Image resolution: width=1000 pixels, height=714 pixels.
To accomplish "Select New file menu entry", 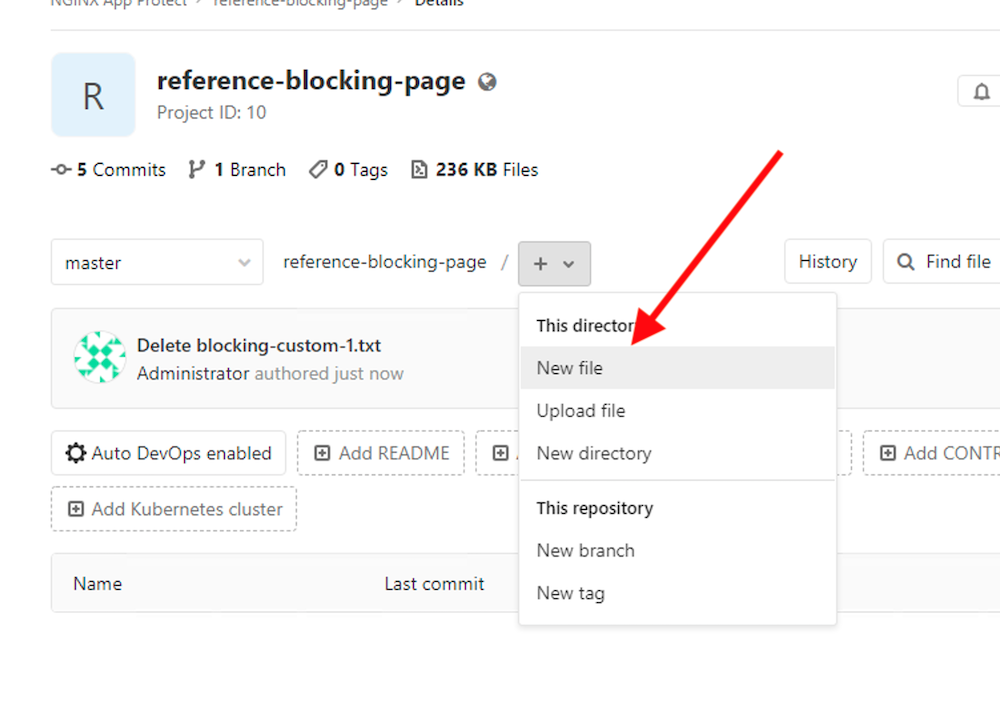I will pos(677,368).
